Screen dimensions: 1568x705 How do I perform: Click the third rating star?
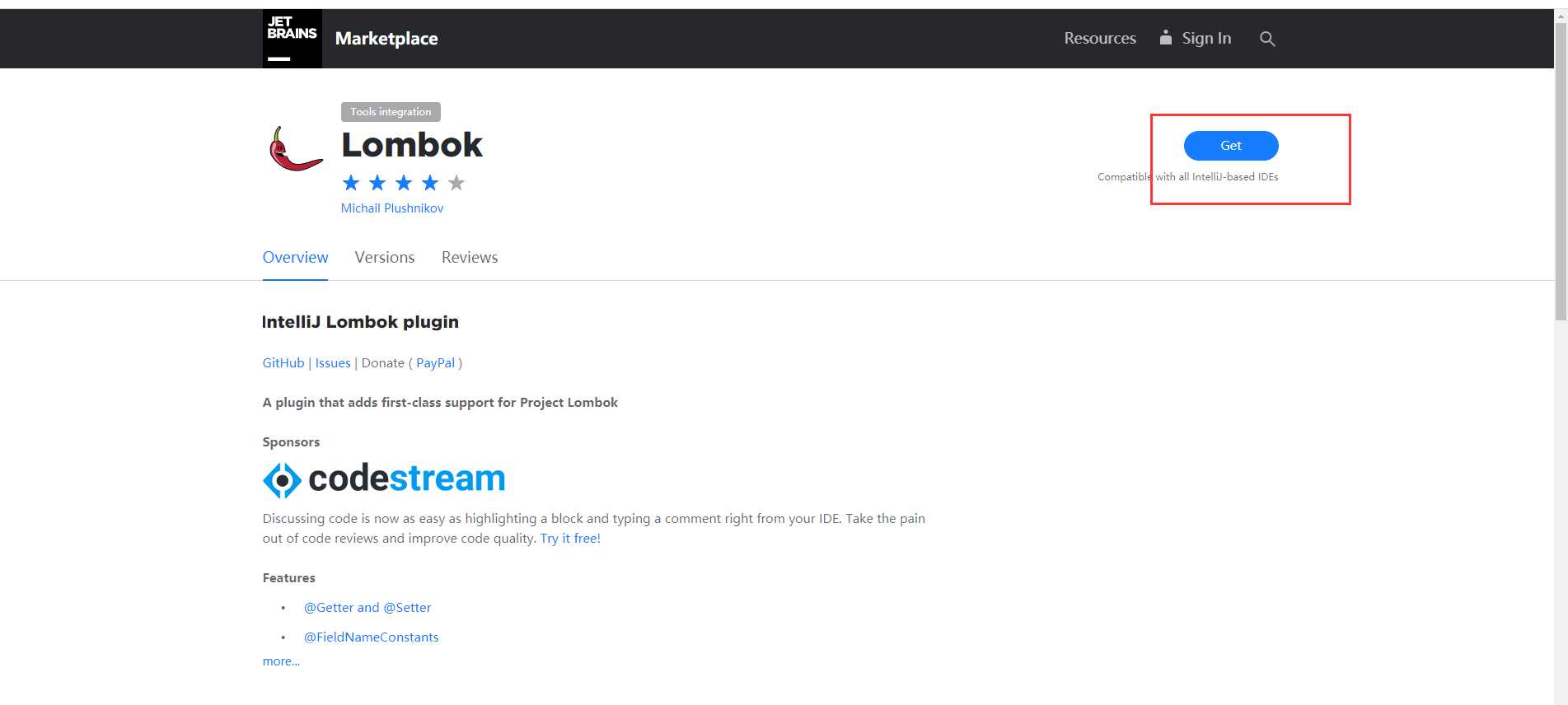[x=404, y=183]
